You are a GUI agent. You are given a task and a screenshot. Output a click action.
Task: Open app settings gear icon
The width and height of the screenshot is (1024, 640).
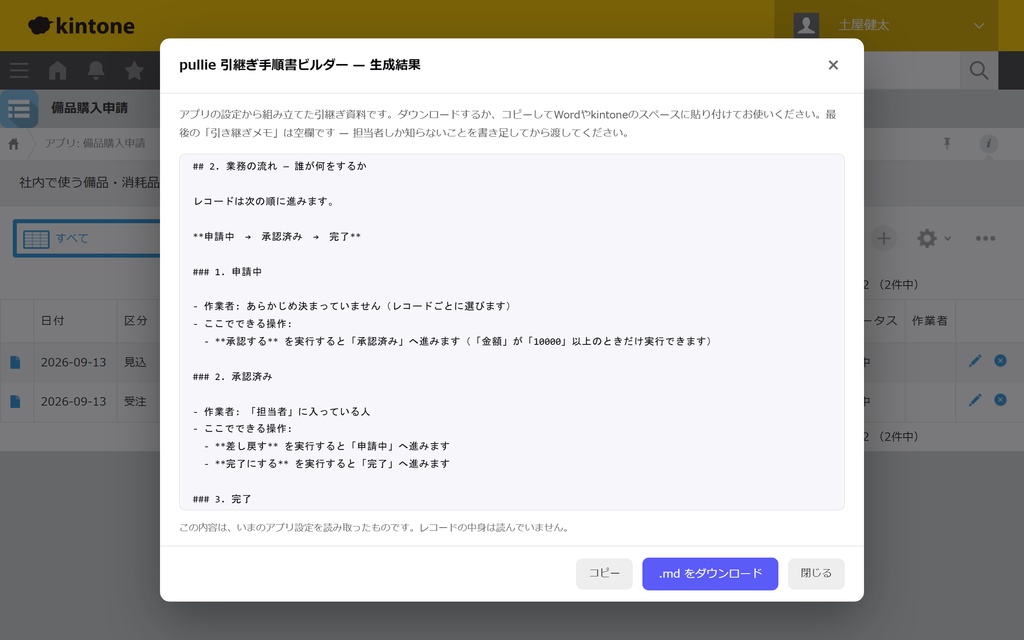(x=927, y=238)
